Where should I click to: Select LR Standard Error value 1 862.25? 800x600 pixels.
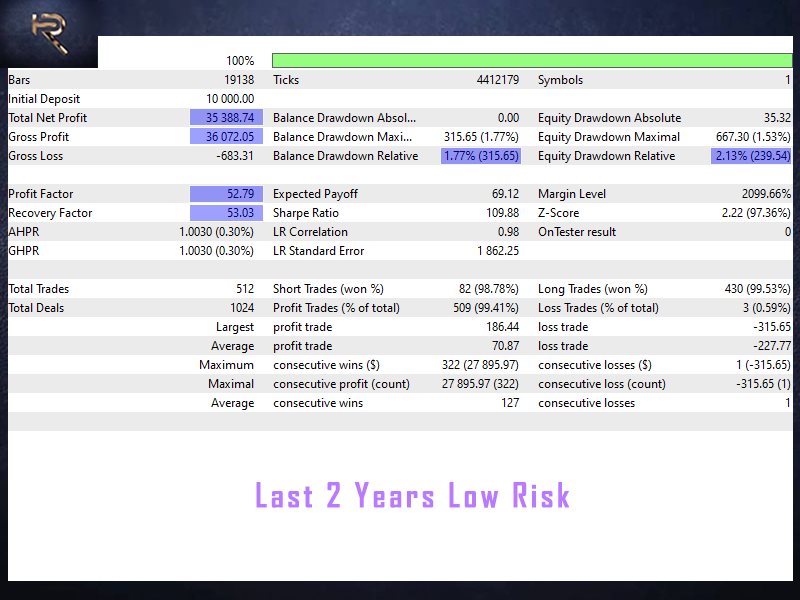pos(498,251)
